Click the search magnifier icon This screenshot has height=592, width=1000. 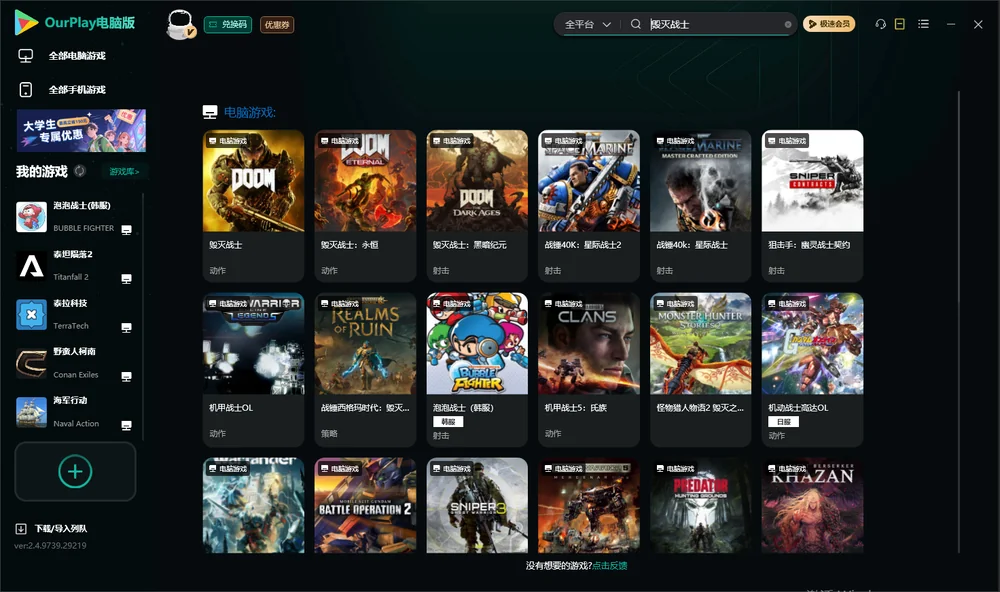tap(635, 24)
